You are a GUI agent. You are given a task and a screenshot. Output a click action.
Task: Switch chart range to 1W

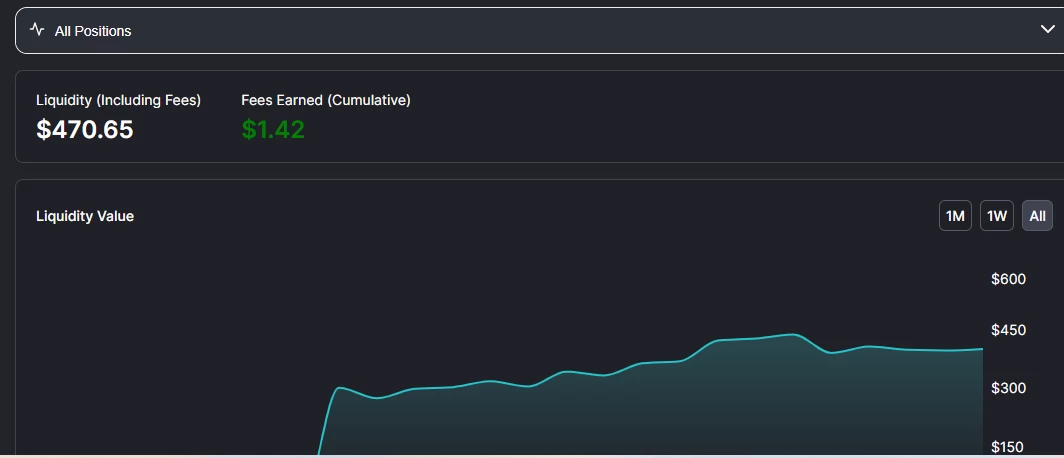tap(997, 216)
